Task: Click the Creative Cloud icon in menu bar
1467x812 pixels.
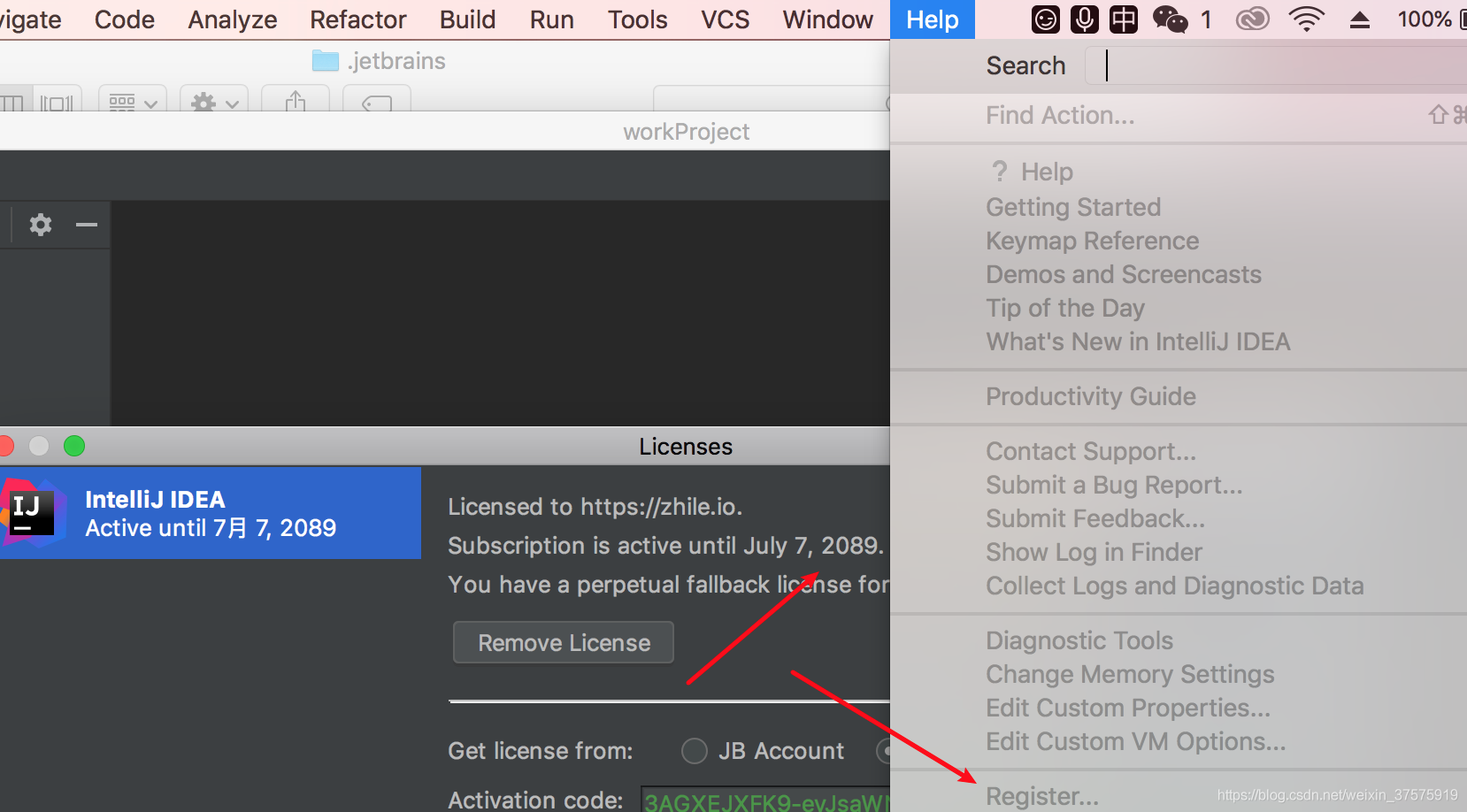Action: coord(1252,19)
